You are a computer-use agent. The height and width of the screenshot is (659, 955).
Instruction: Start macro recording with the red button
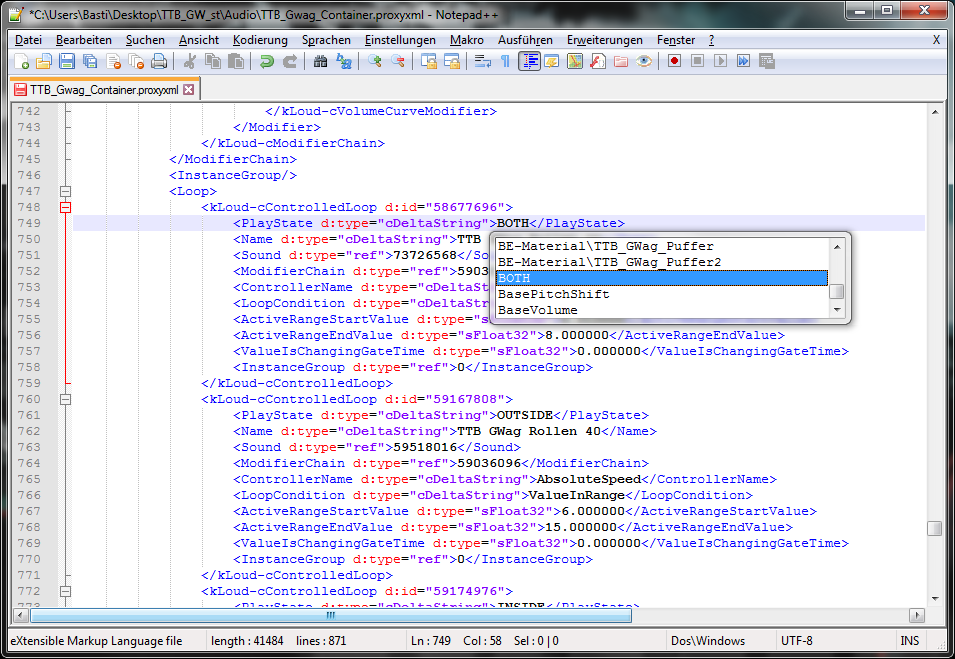click(675, 62)
